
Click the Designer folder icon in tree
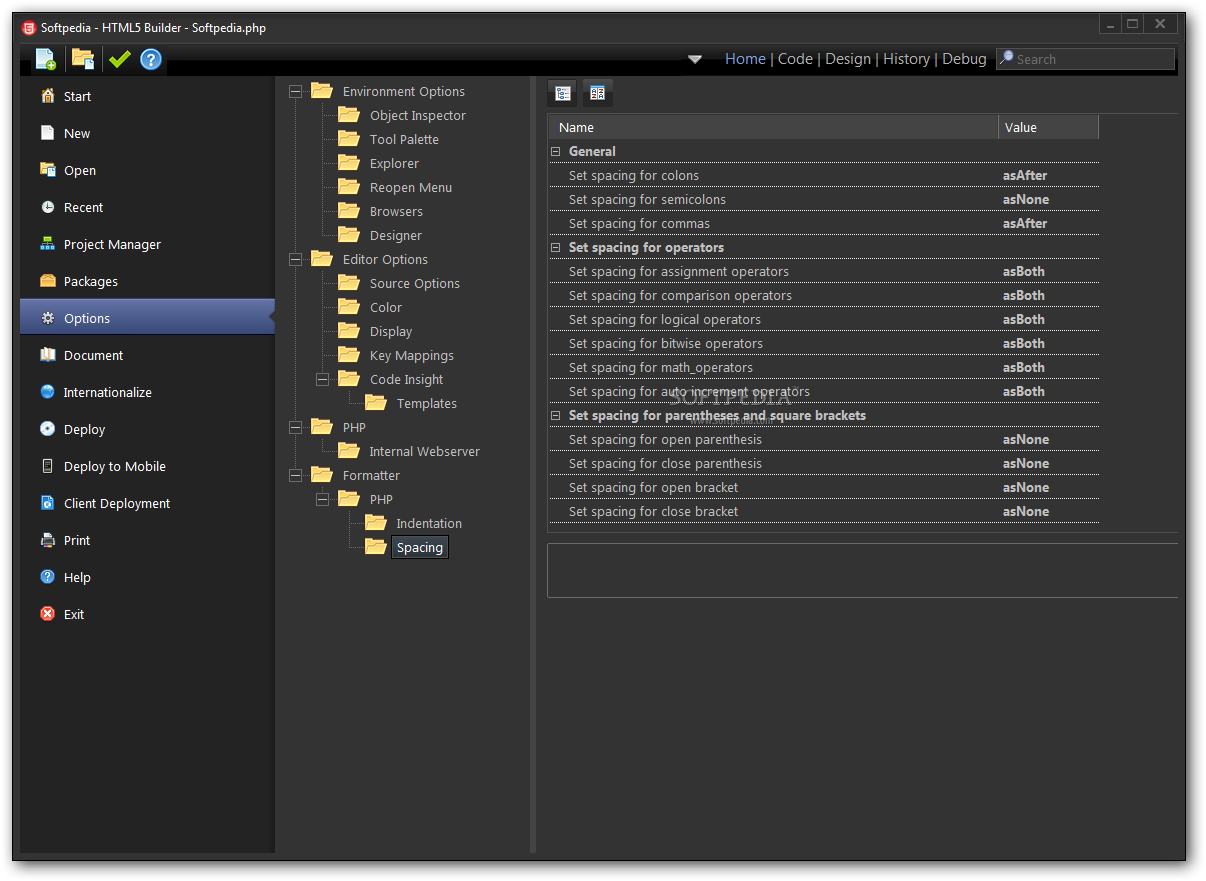pos(349,234)
